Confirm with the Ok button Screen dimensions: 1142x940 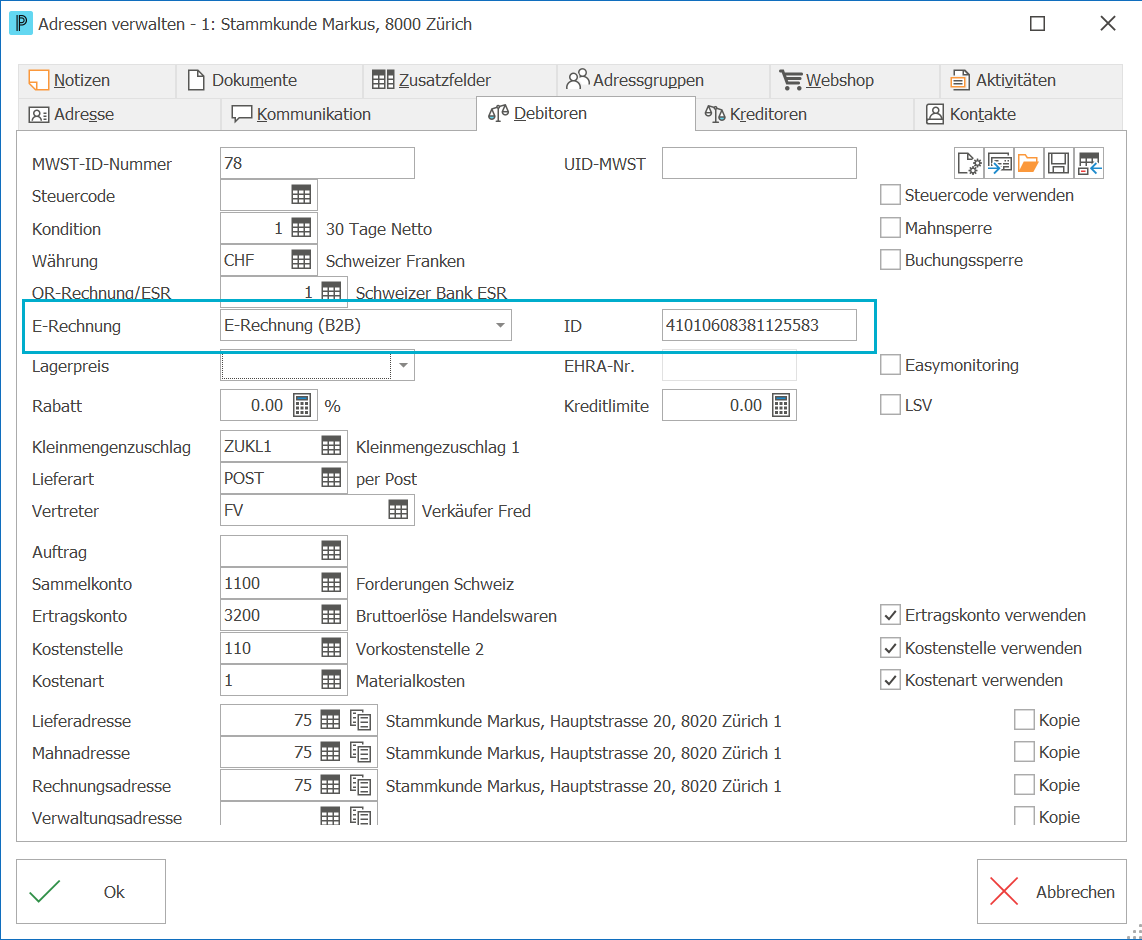coord(91,891)
